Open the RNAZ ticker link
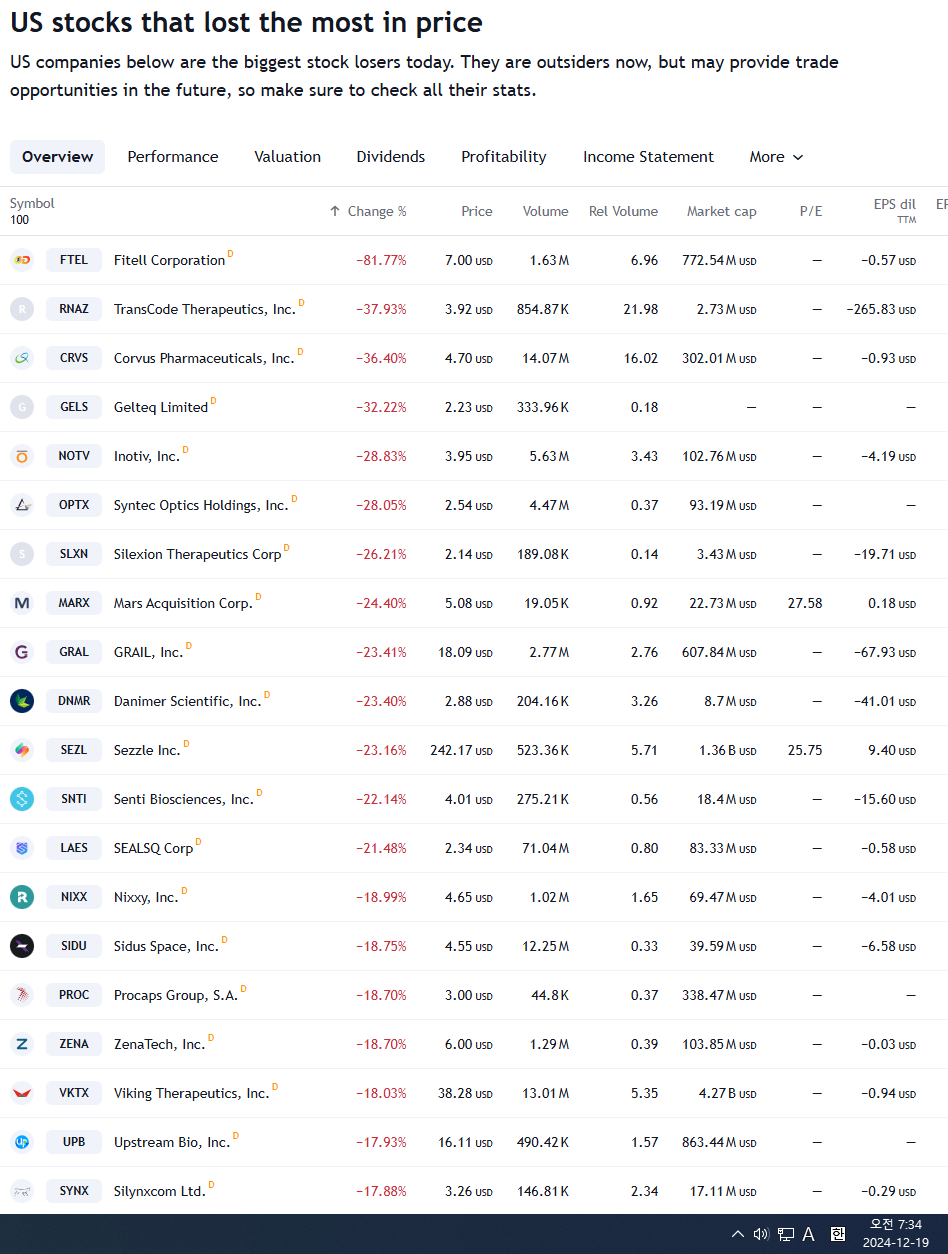The width and height of the screenshot is (948, 1254). coord(74,309)
